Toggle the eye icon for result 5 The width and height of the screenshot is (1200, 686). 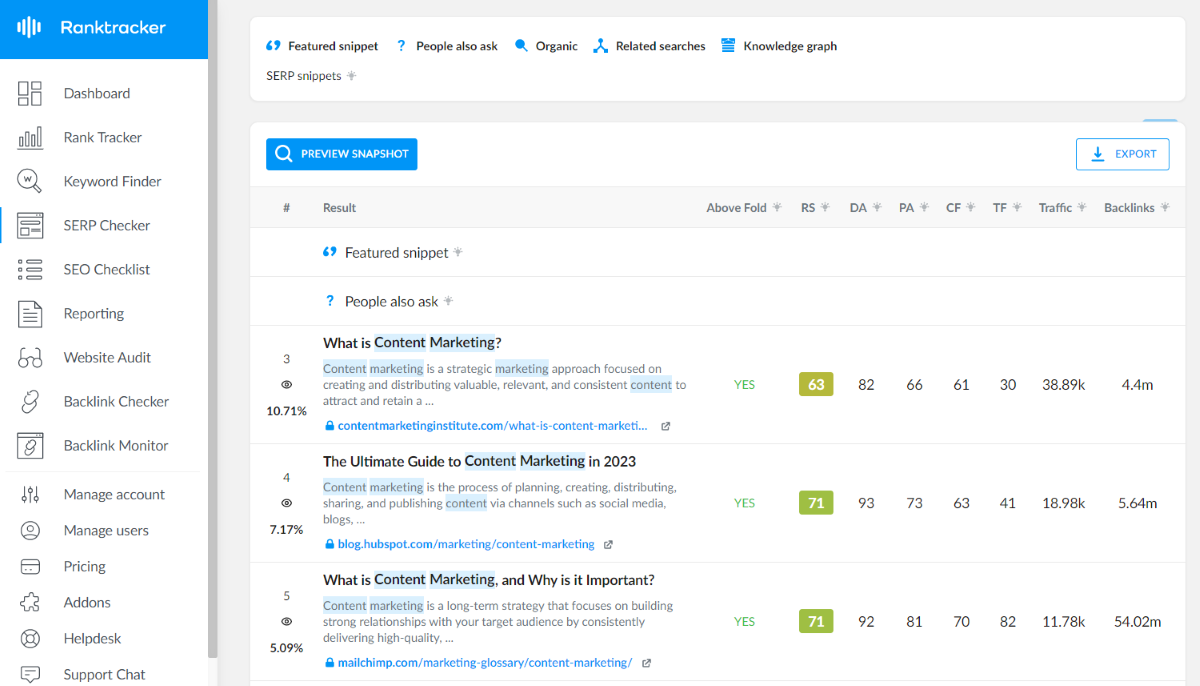click(287, 622)
